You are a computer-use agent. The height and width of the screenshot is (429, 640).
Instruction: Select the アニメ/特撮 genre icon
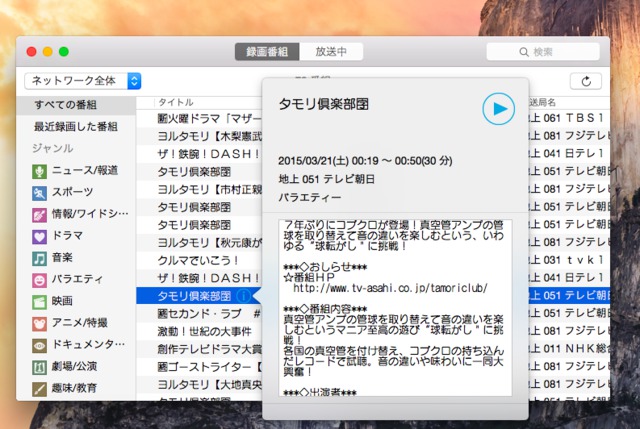pos(39,323)
